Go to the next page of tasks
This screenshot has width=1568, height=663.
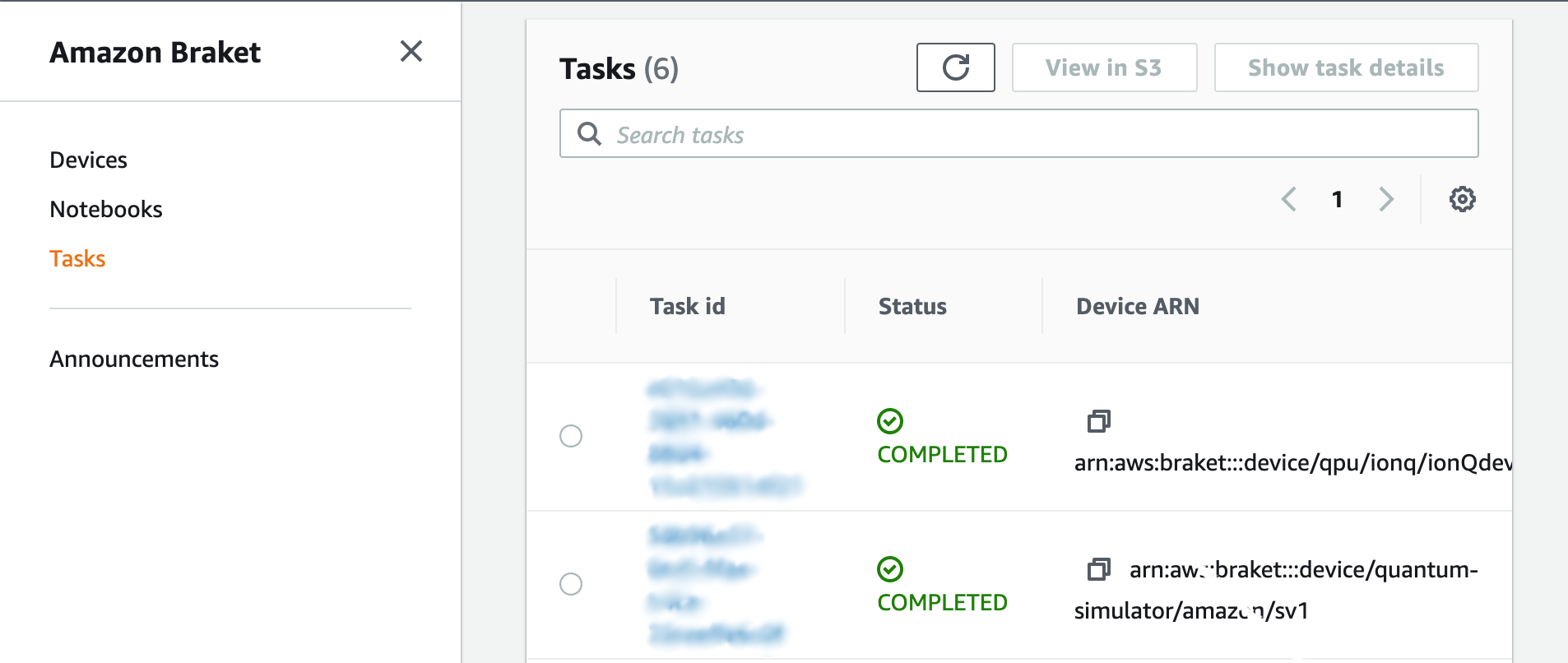(1387, 199)
